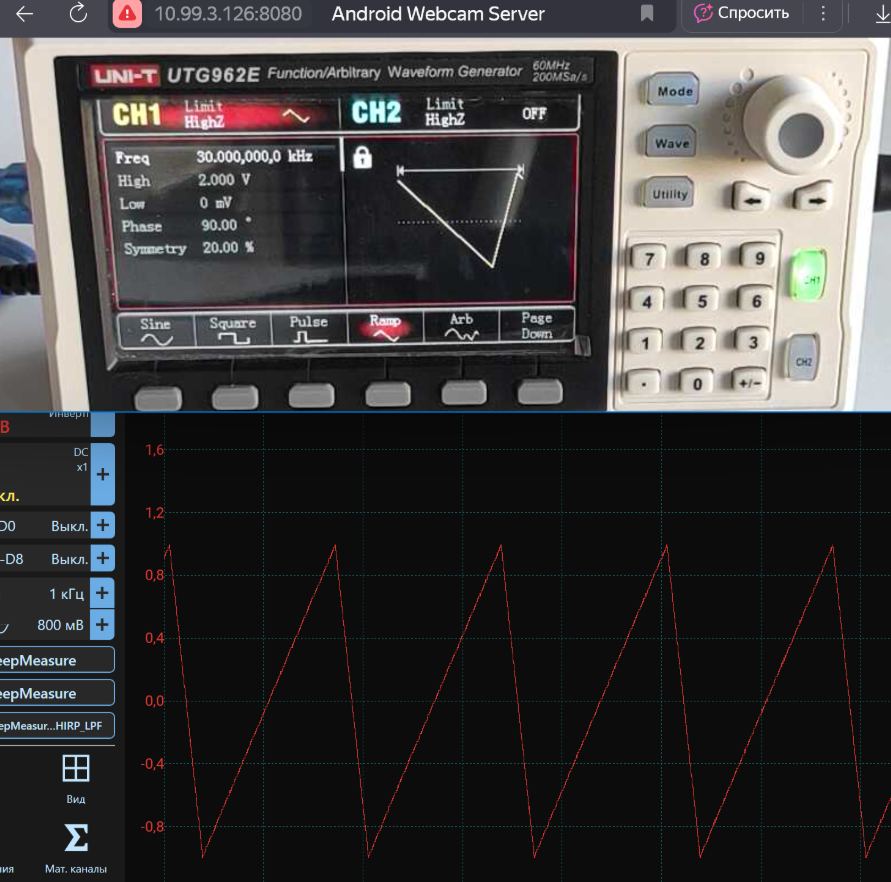Go back using the browser back arrow
Screen dimensions: 891x882
(25, 14)
